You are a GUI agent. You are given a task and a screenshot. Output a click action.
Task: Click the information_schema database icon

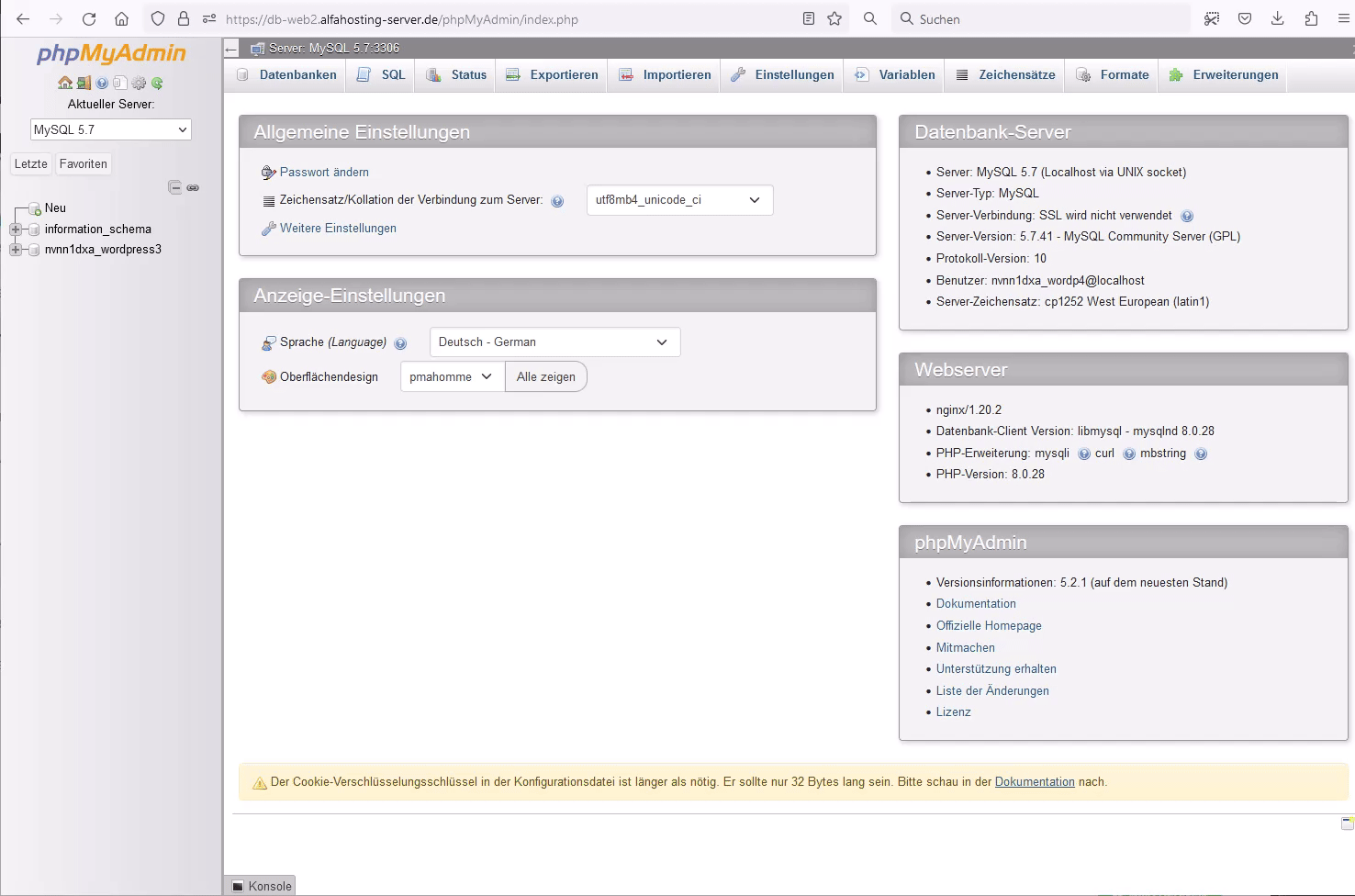tap(35, 230)
